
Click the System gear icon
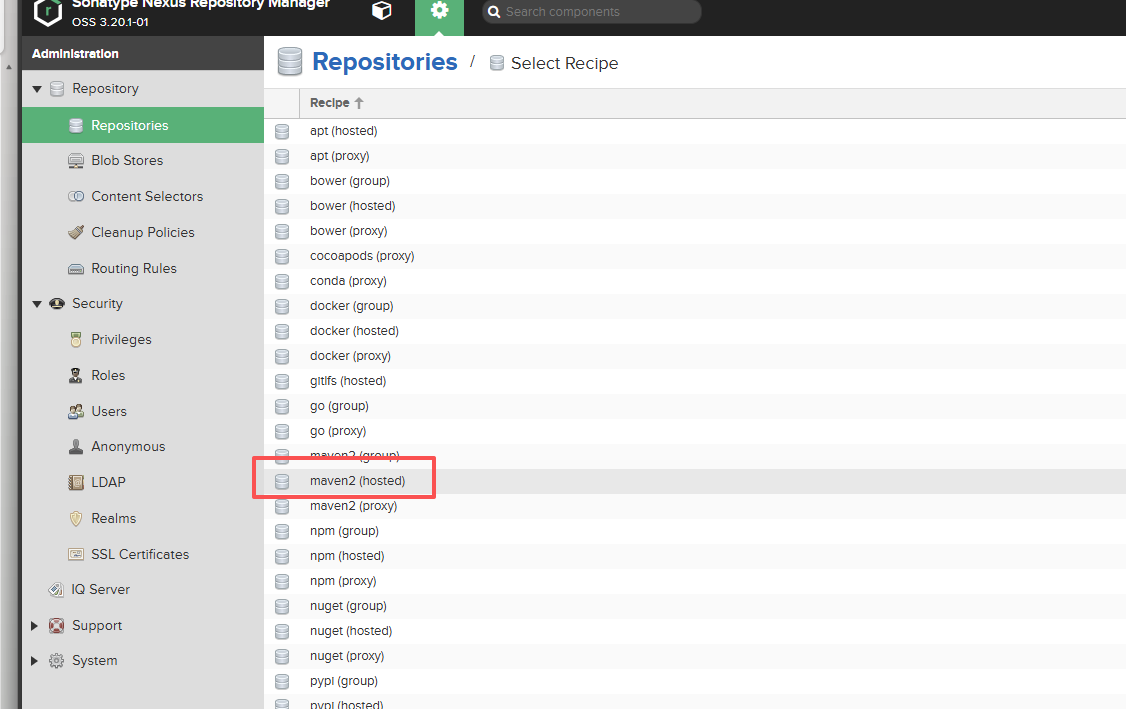pos(56,661)
